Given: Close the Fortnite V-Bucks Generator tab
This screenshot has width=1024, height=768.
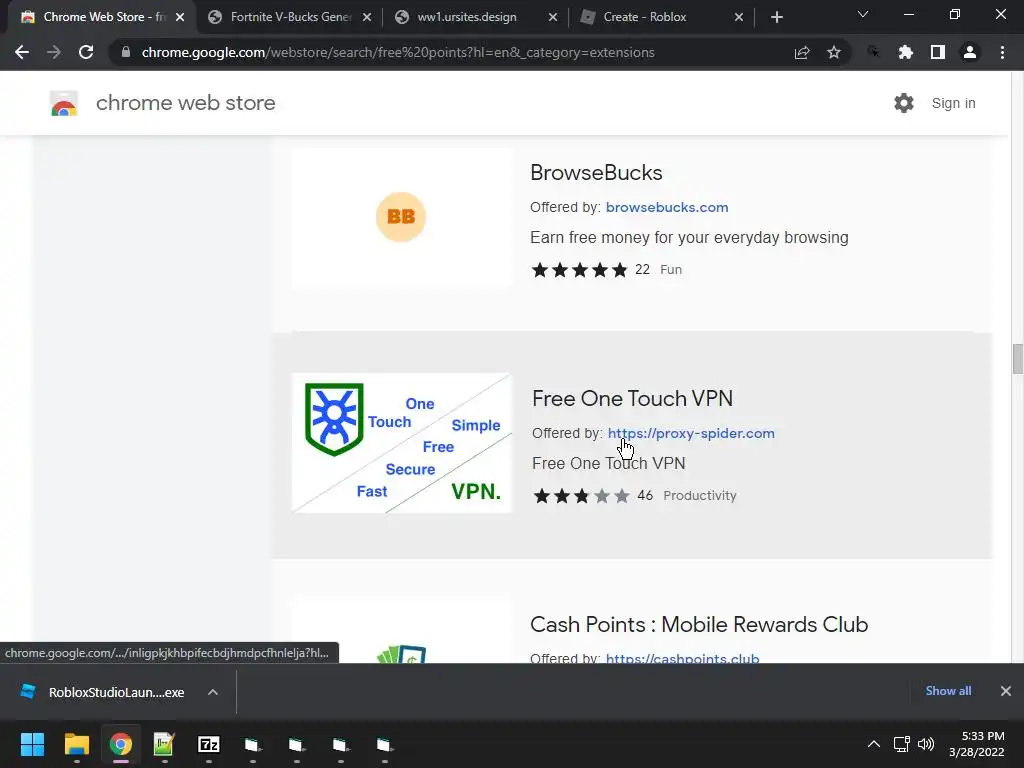Looking at the screenshot, I should pos(367,17).
